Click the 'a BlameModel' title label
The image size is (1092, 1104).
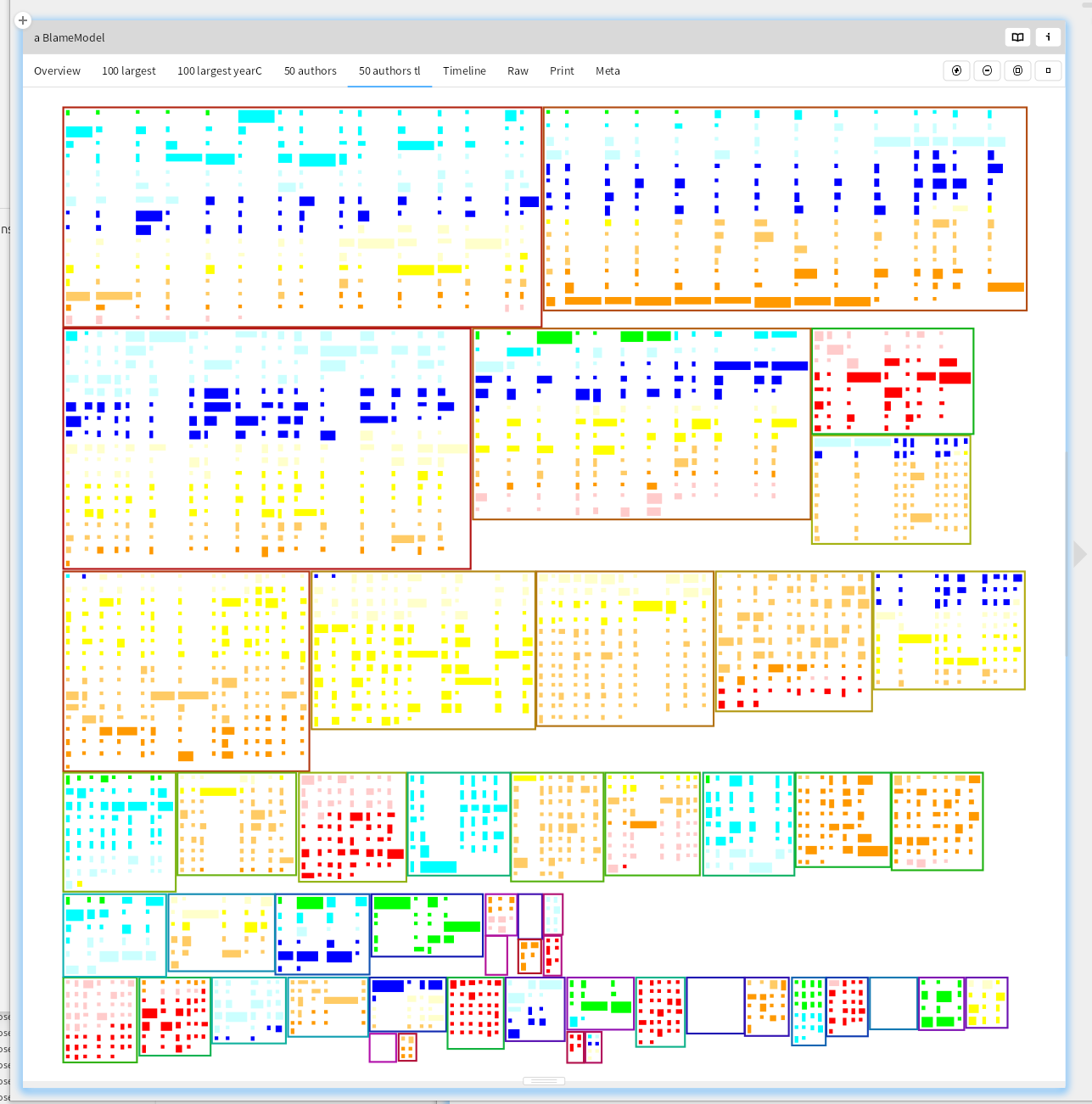tap(70, 38)
